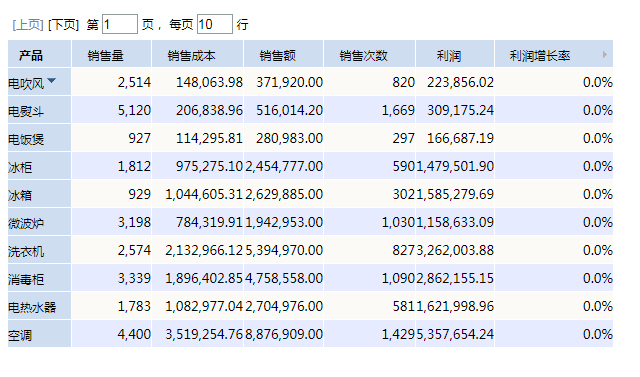This screenshot has width=640, height=377.
Task: Click 0.0% growth cell in 电吹风 row
Action: 554,82
